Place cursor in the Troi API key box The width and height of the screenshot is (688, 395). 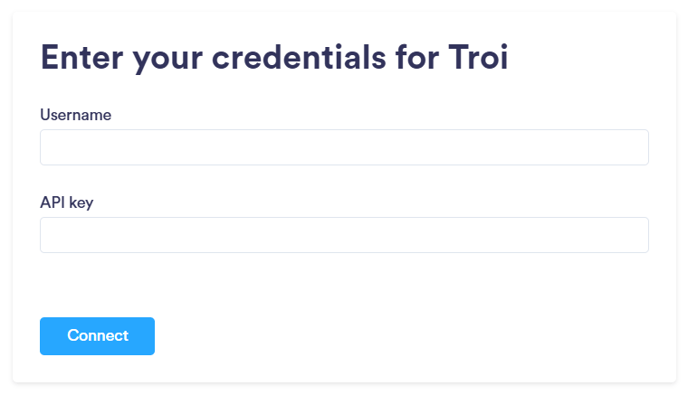pyautogui.click(x=344, y=235)
